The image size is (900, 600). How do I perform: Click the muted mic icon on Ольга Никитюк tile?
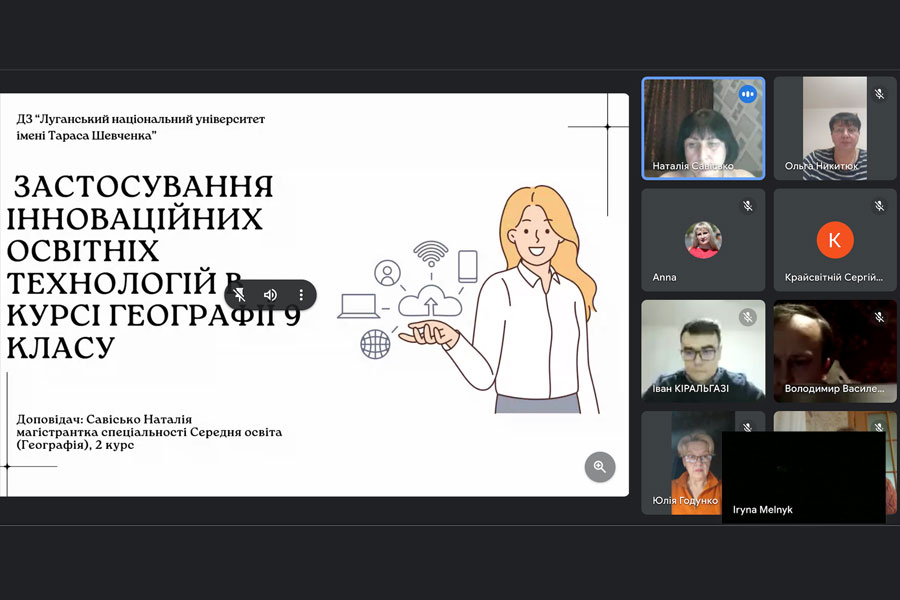[x=879, y=94]
